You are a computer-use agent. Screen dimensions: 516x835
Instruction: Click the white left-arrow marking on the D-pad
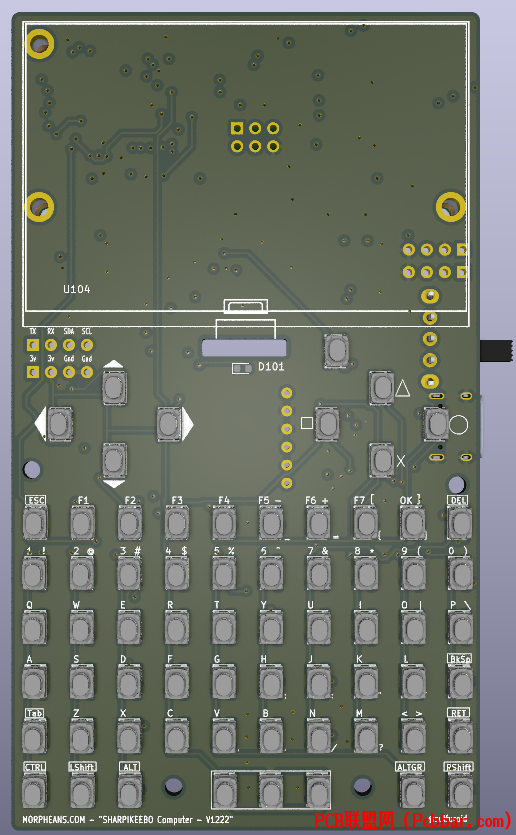[40, 424]
